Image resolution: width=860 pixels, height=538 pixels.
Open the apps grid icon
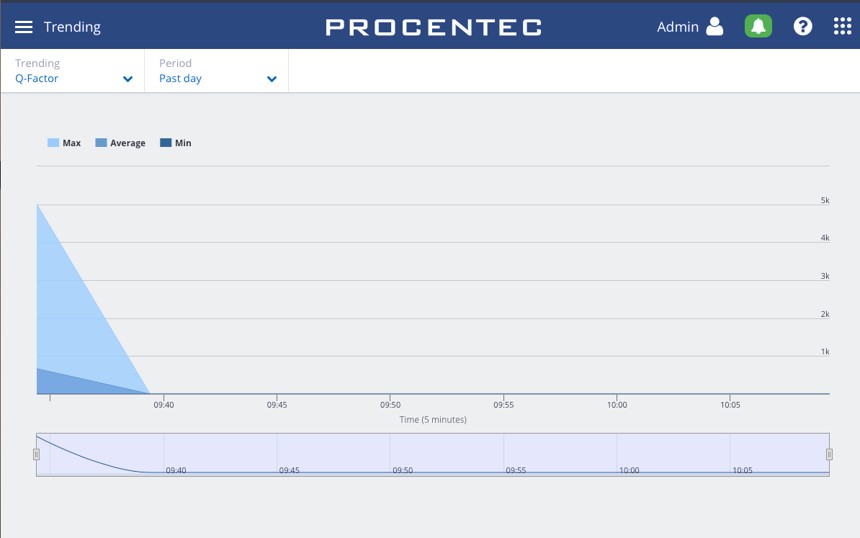pyautogui.click(x=842, y=26)
